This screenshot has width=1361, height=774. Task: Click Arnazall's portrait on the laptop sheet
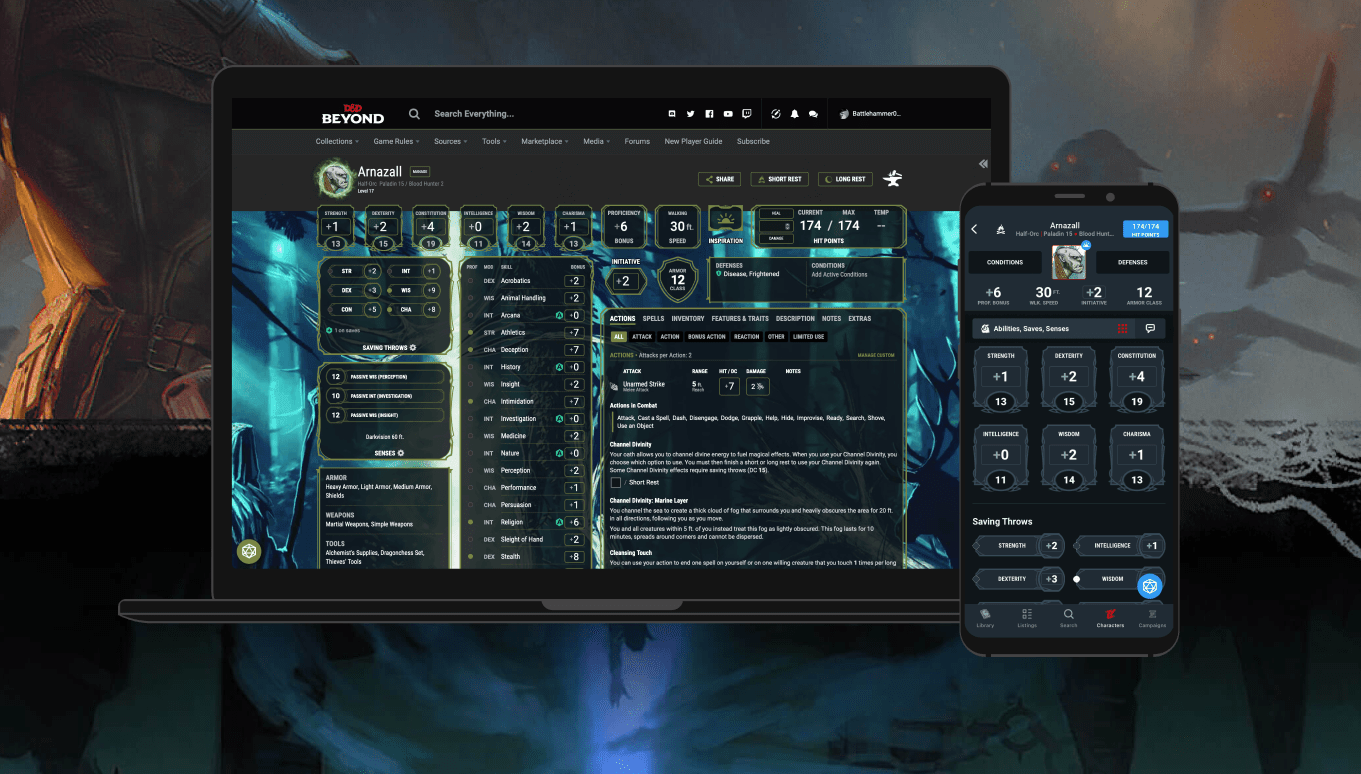(334, 179)
